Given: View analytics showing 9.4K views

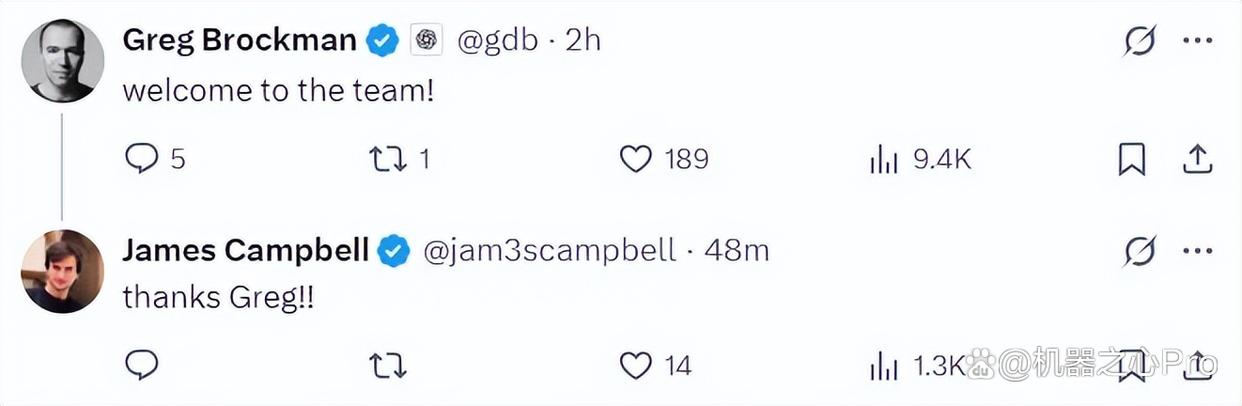Looking at the screenshot, I should coord(920,159).
